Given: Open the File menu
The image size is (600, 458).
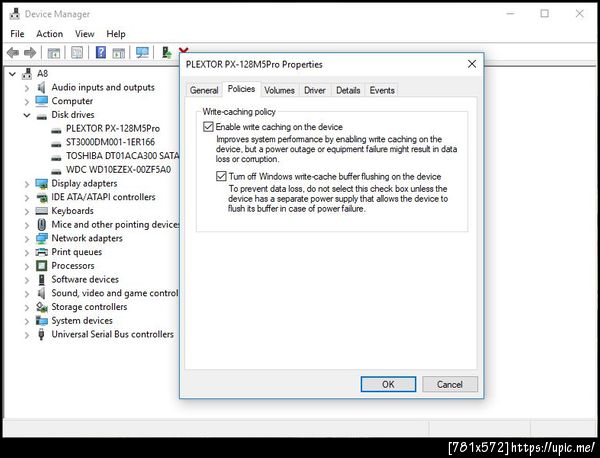Looking at the screenshot, I should 17,34.
